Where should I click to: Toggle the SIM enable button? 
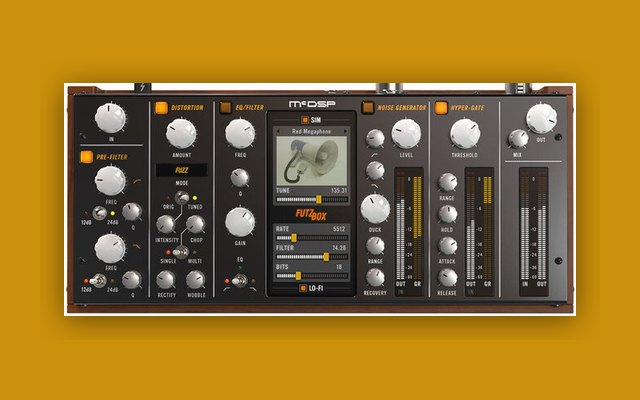click(x=304, y=120)
